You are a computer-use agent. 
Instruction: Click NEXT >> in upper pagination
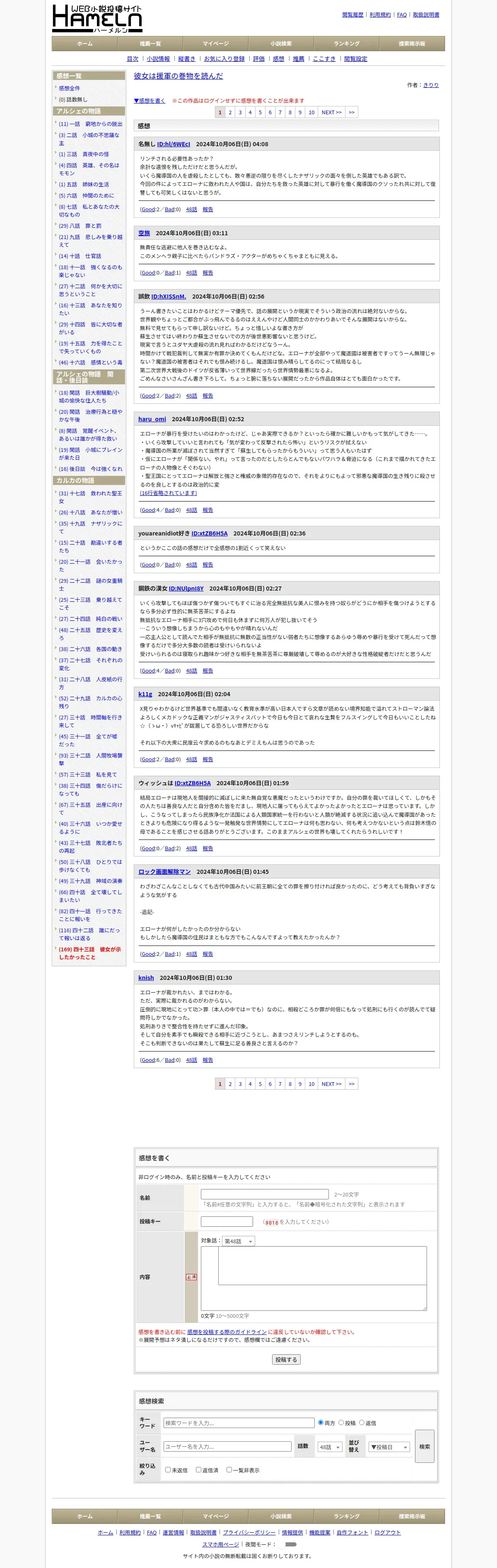click(x=331, y=113)
